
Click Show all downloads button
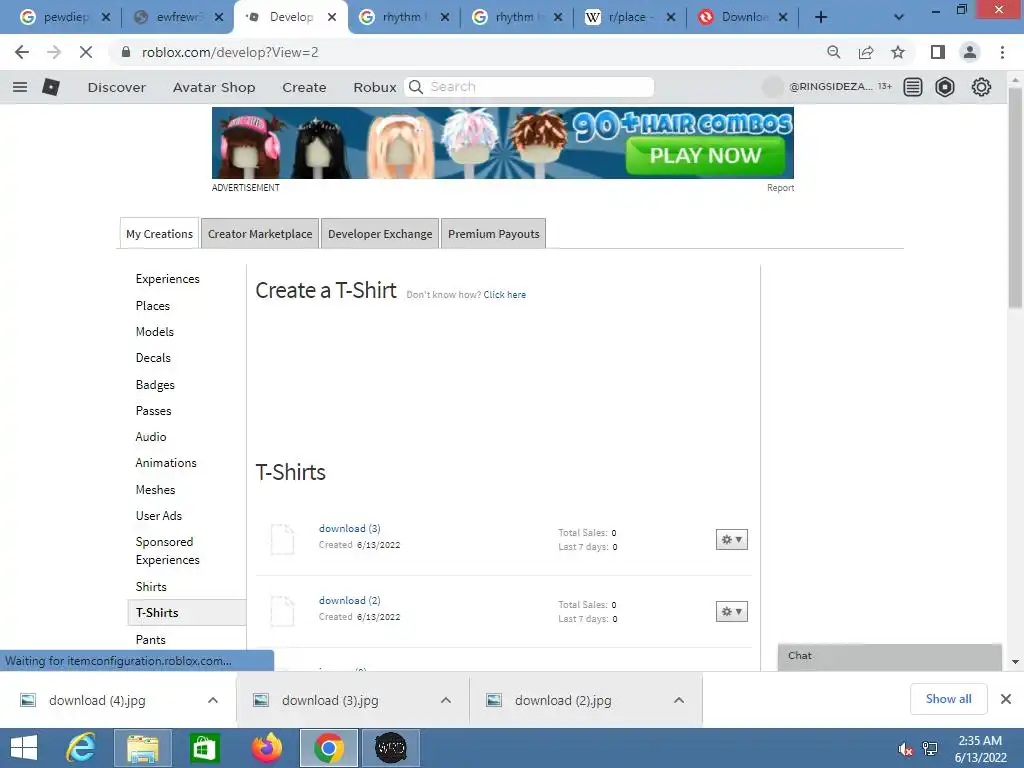(948, 699)
